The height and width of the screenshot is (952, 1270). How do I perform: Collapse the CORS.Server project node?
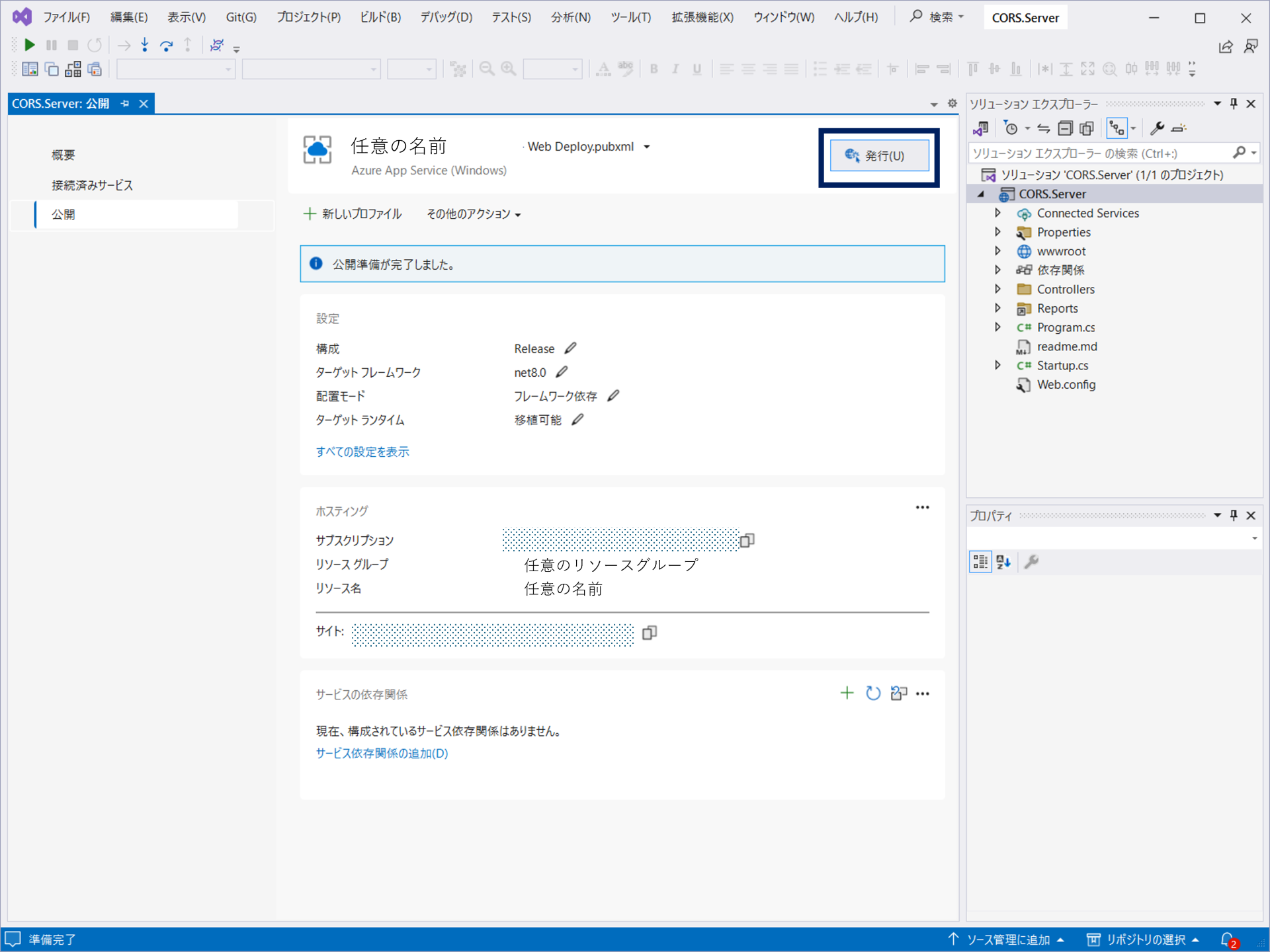[981, 194]
